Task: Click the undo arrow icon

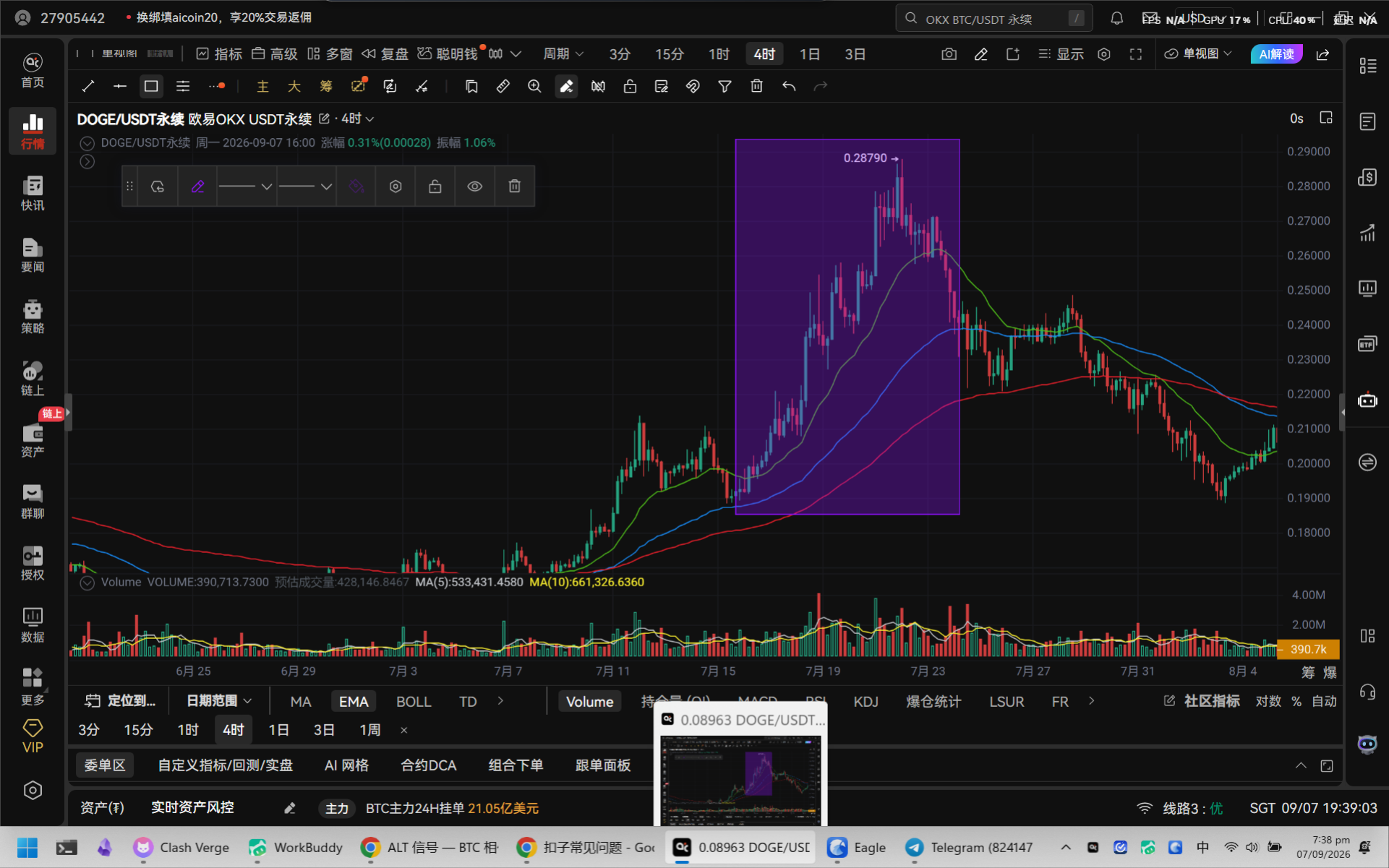Action: click(788, 87)
